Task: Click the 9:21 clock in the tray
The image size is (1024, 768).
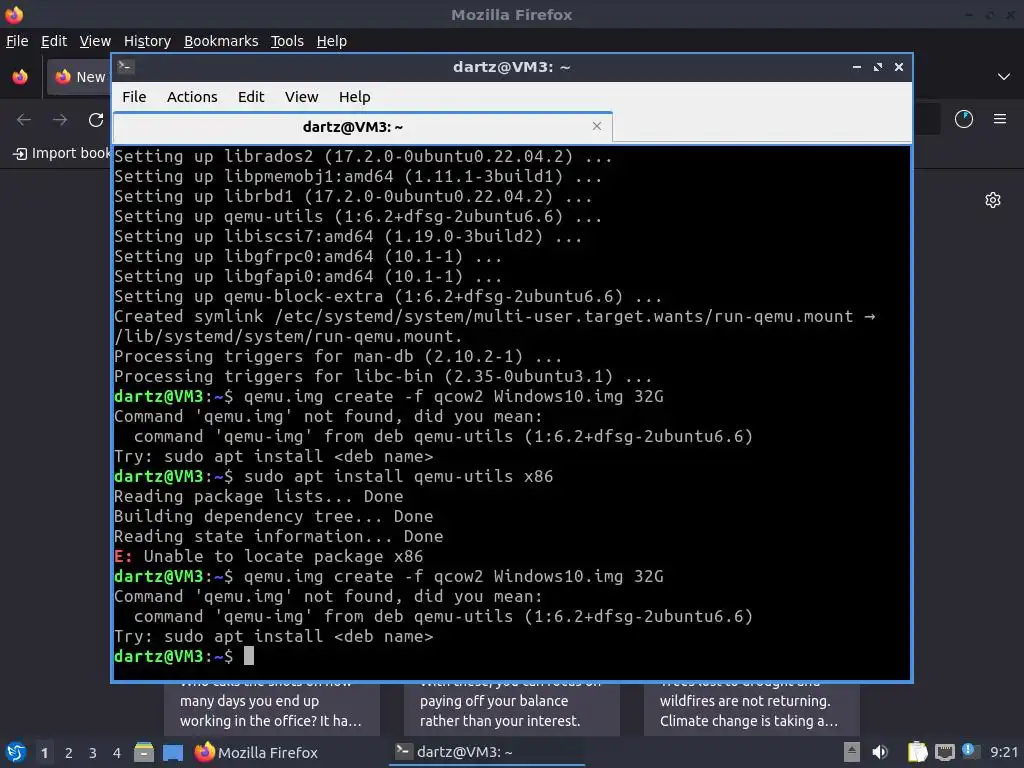Action: (1004, 752)
